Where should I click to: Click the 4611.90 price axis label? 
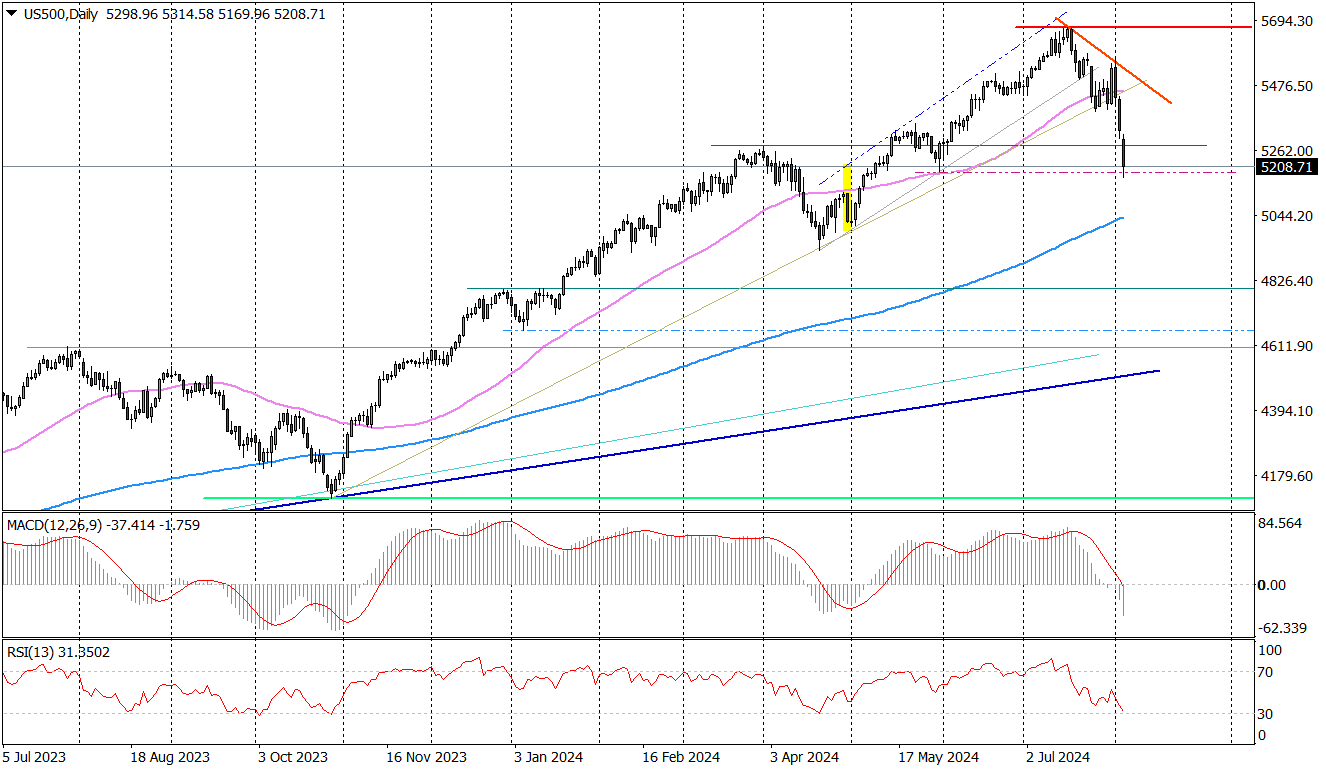(x=1285, y=346)
